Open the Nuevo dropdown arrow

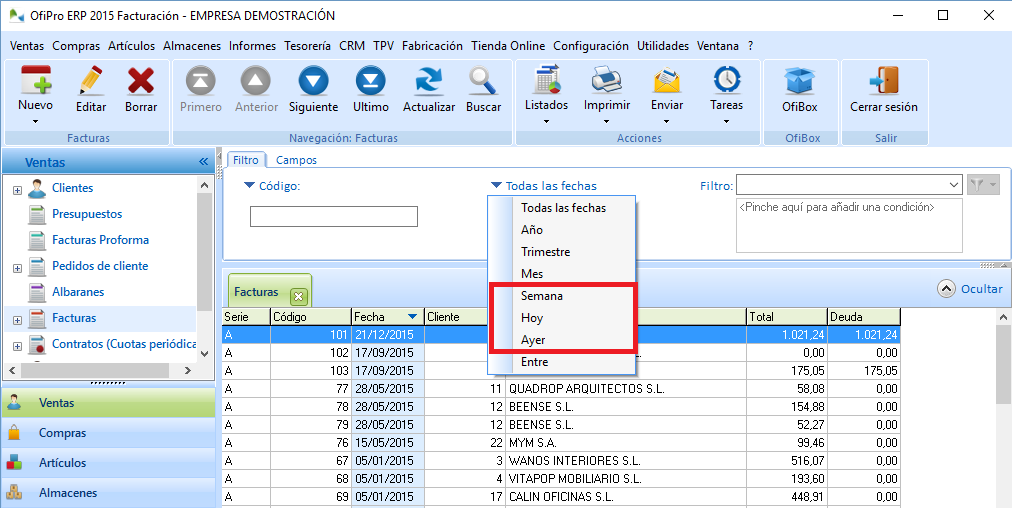35,122
